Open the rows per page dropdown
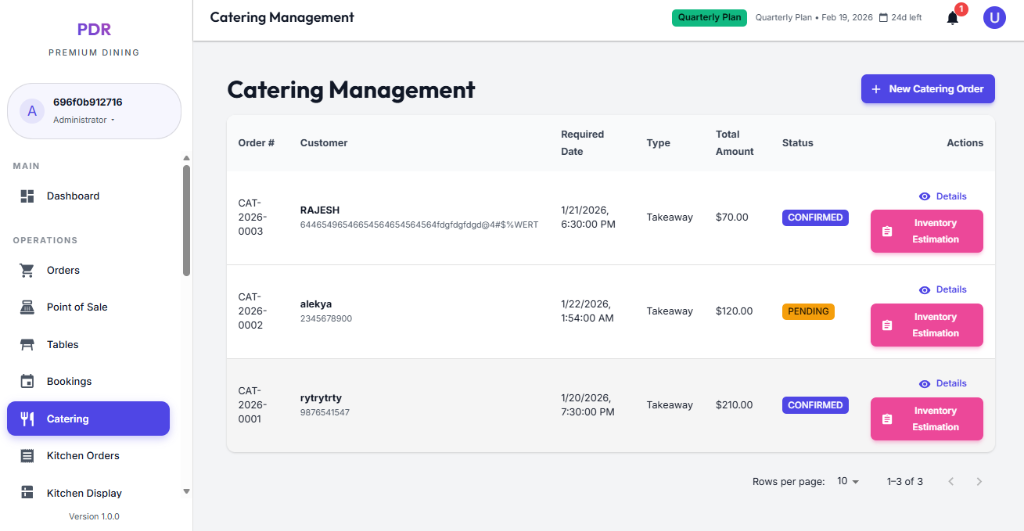 point(848,481)
